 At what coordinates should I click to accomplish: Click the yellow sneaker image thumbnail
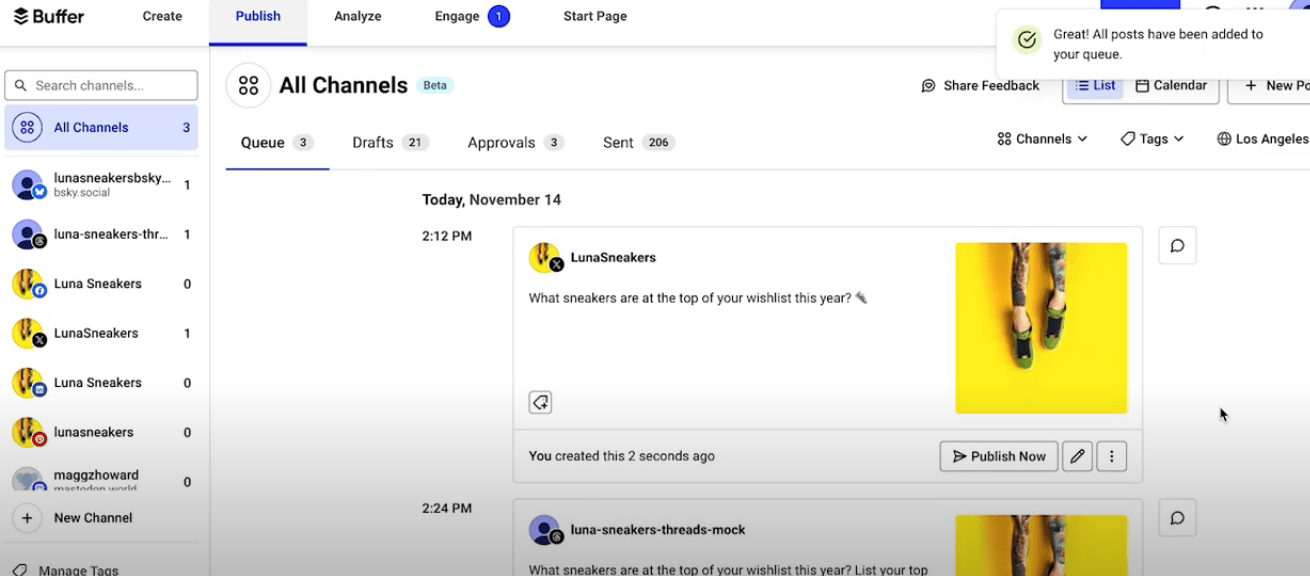(1040, 328)
